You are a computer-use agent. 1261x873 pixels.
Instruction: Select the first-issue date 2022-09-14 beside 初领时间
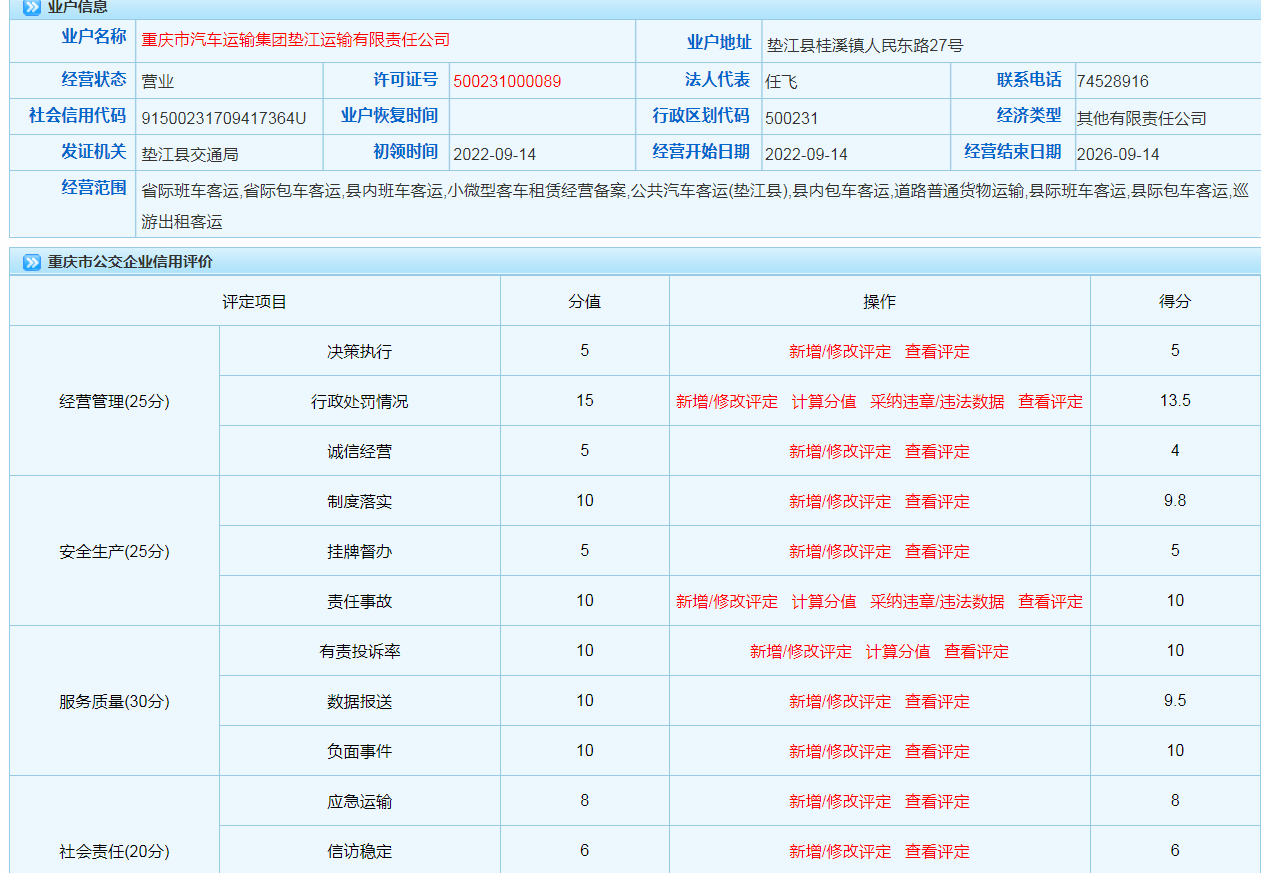pyautogui.click(x=495, y=154)
